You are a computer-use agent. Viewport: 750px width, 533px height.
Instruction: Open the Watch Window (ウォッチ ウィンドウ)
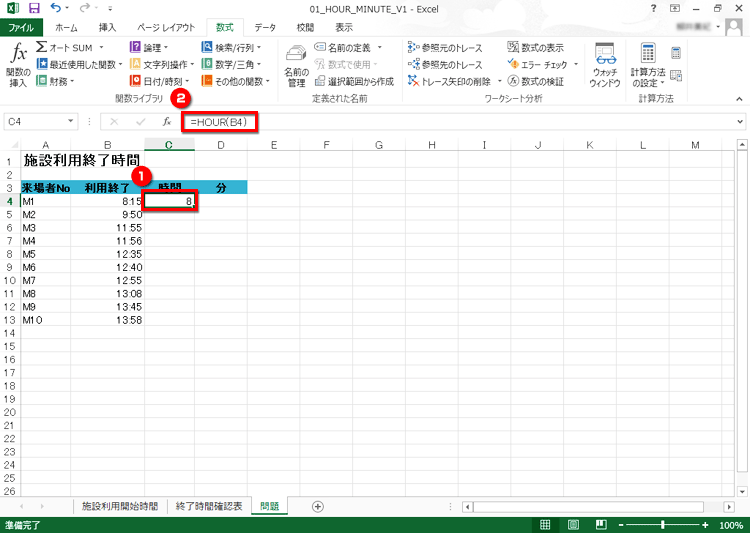(605, 66)
